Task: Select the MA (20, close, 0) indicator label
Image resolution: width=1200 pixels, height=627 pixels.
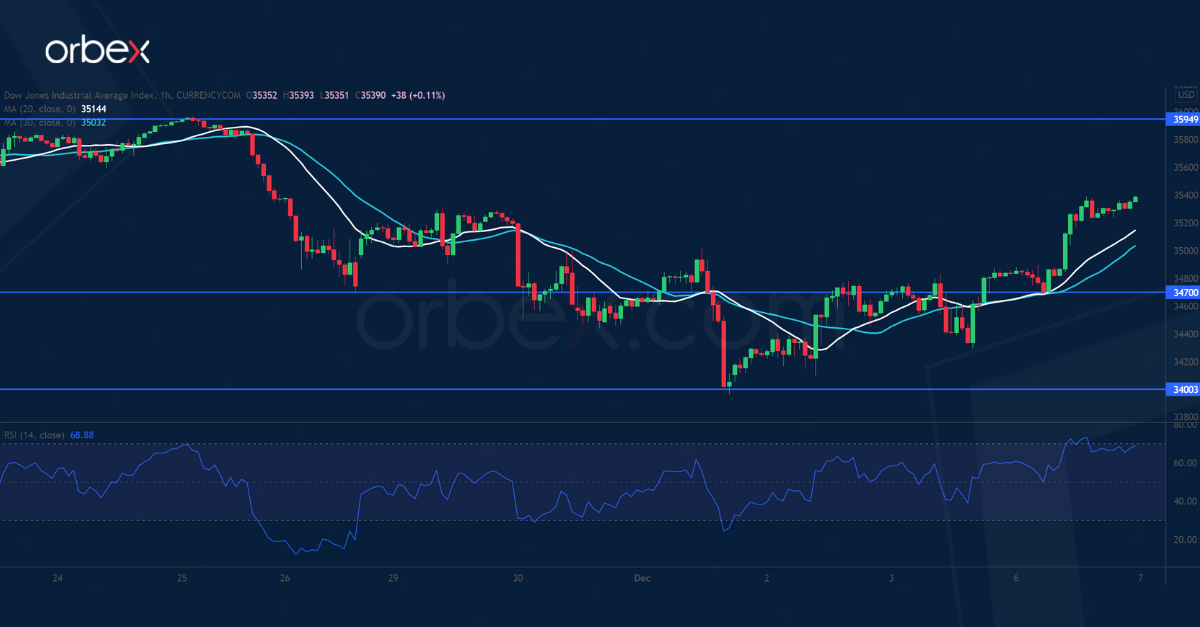Action: (x=39, y=108)
